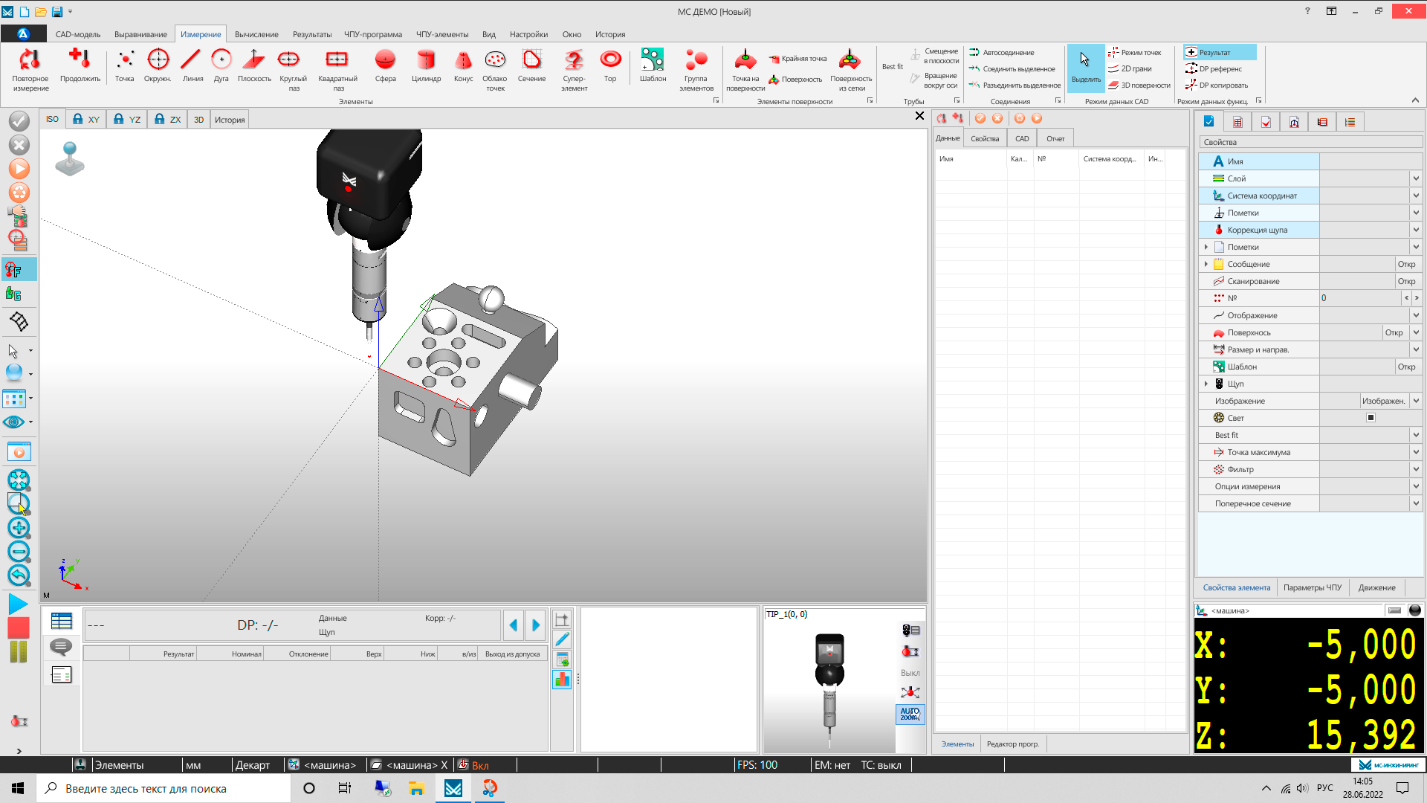Start a Плоскость plane measurement
The image size is (1427, 803).
tap(254, 65)
